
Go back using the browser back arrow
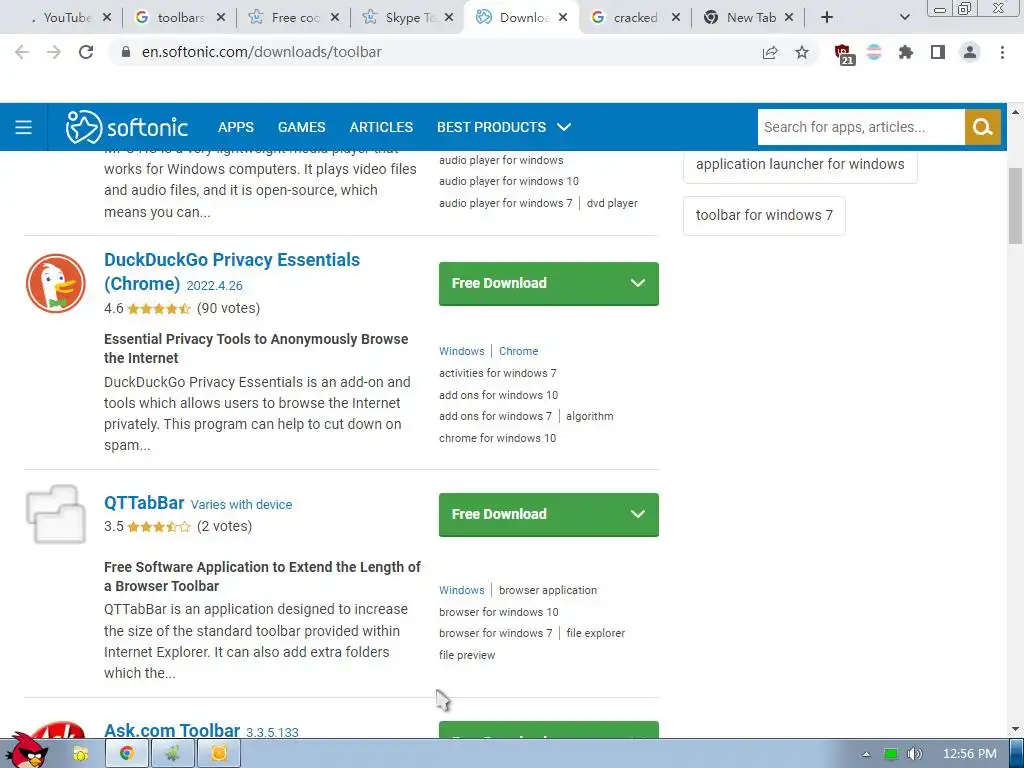(x=22, y=52)
